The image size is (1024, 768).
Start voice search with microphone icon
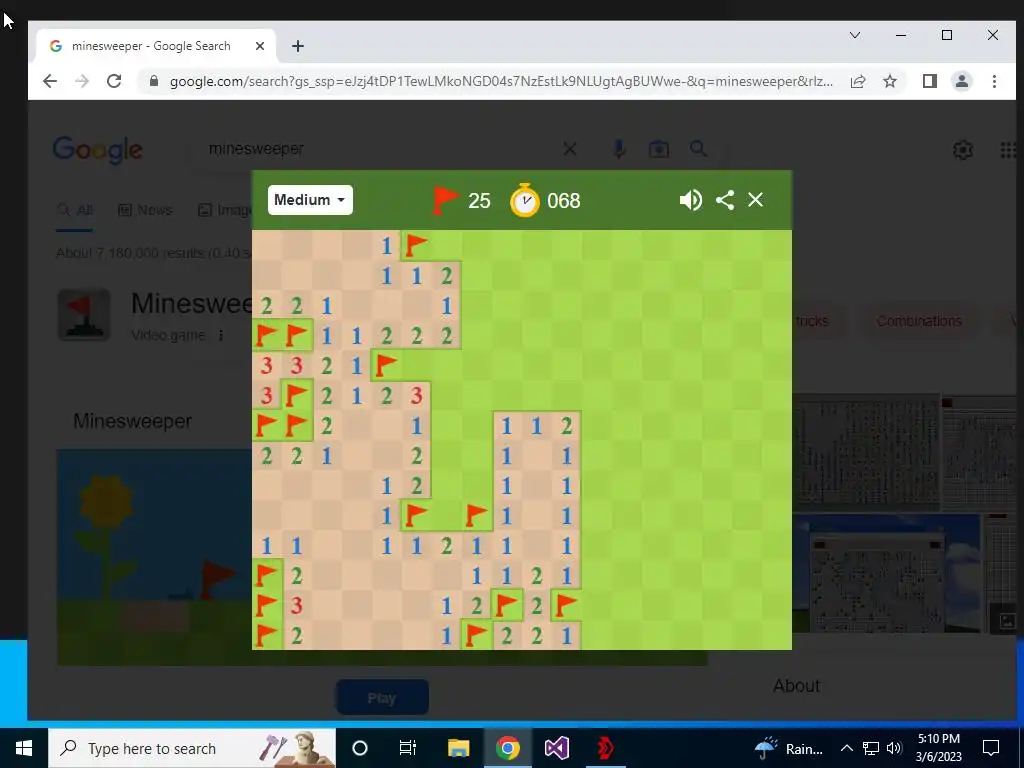[619, 150]
